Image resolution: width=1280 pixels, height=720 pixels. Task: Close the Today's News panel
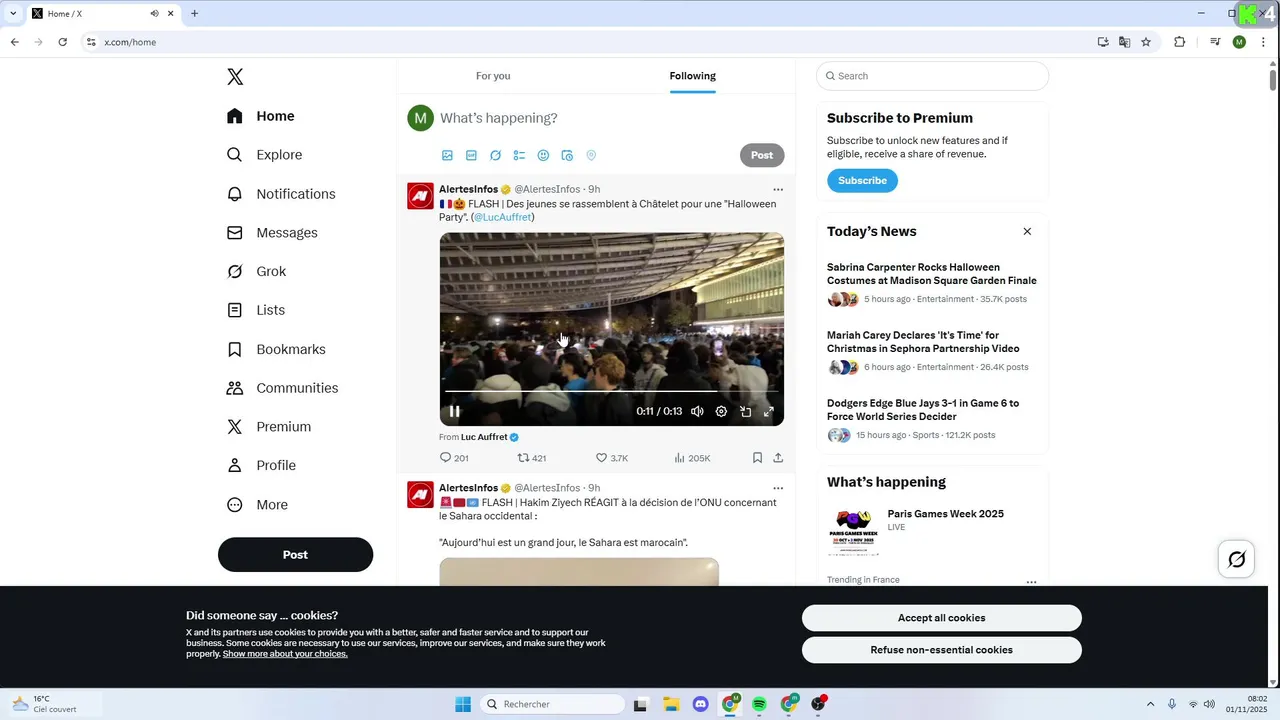(1027, 231)
